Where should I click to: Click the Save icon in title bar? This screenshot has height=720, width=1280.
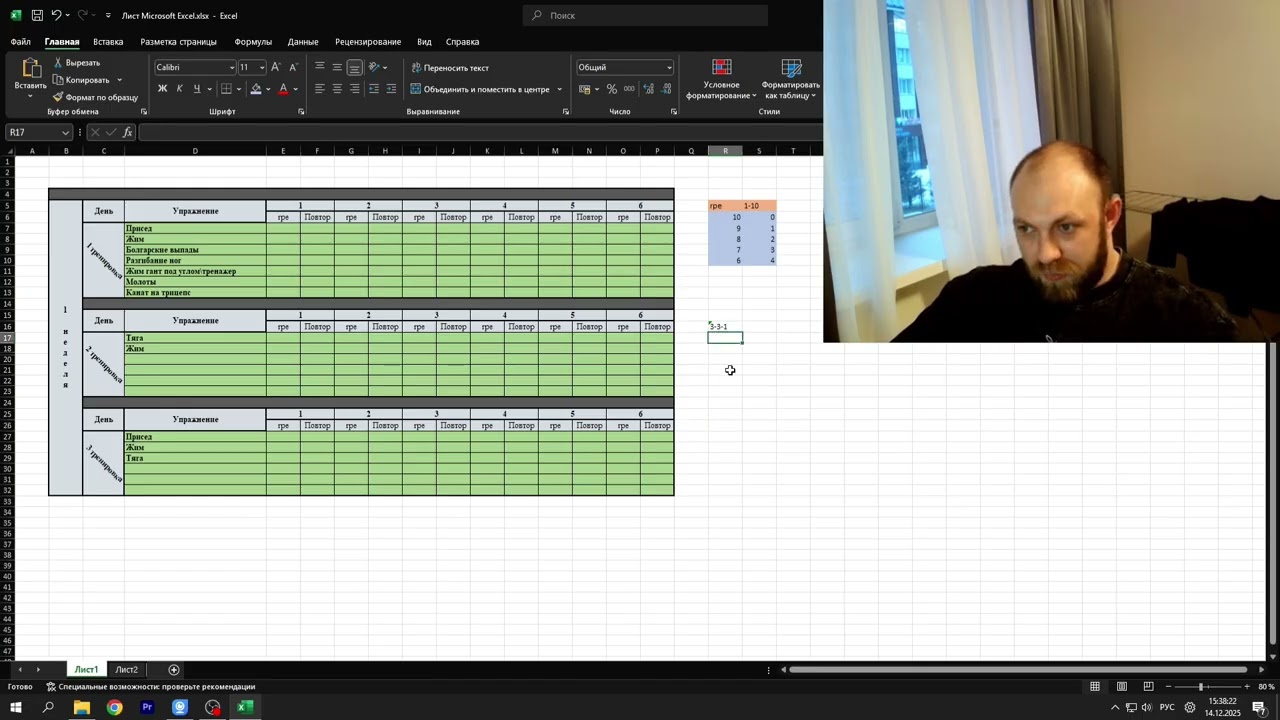[x=37, y=15]
